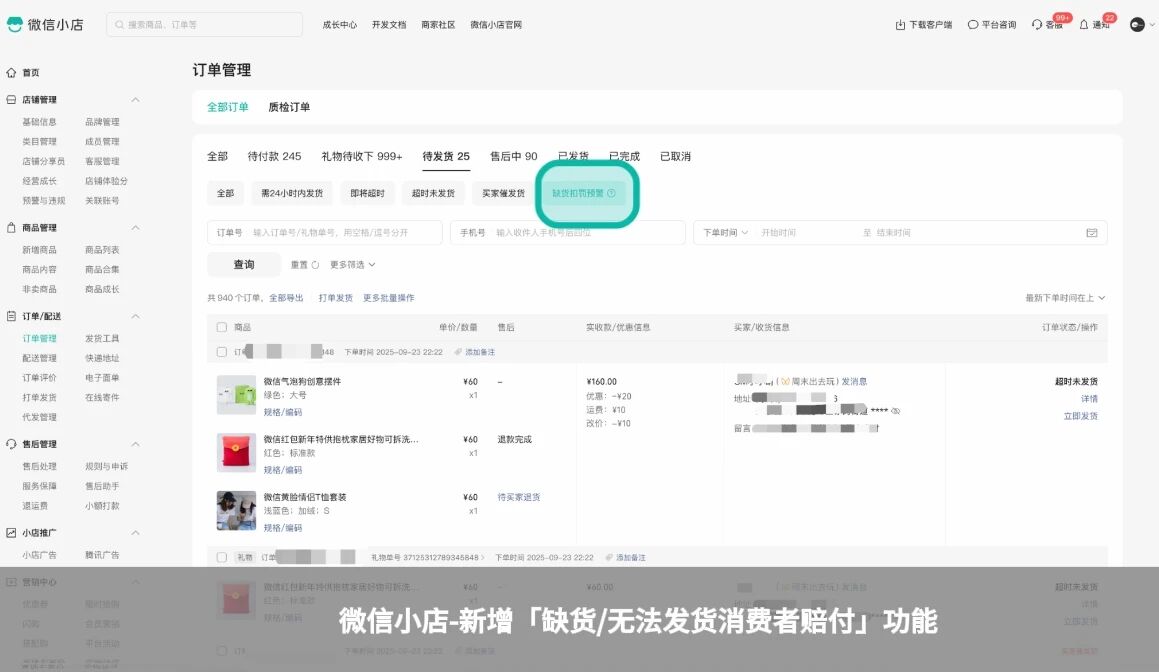The height and width of the screenshot is (672, 1159).
Task: Click the 小店推广 chart icon
Action: click(11, 532)
